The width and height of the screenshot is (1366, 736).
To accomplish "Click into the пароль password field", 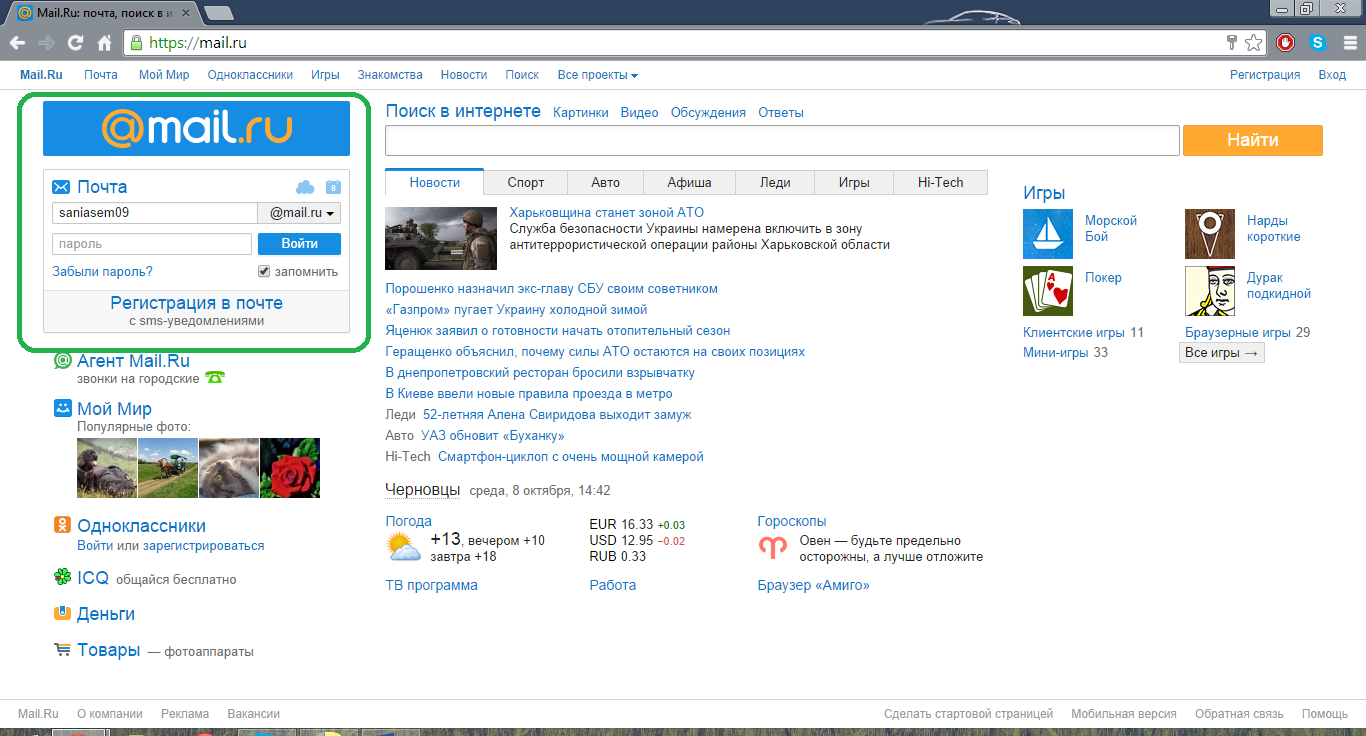I will (152, 244).
